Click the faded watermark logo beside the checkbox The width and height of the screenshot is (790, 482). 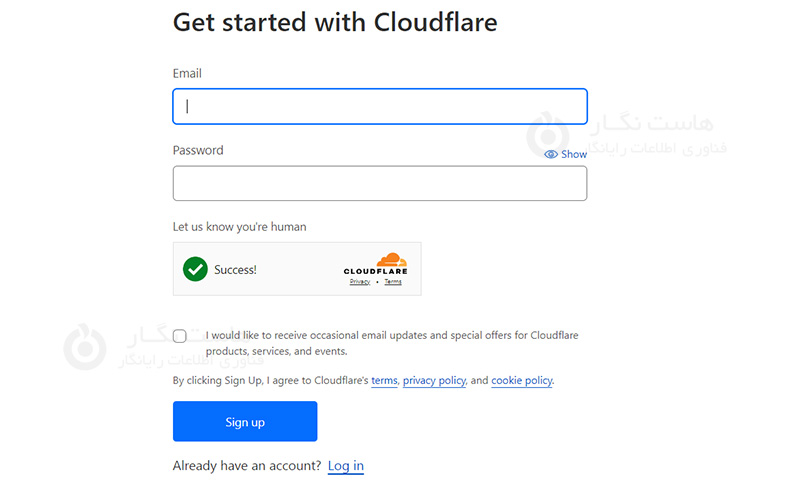pyautogui.click(x=84, y=345)
